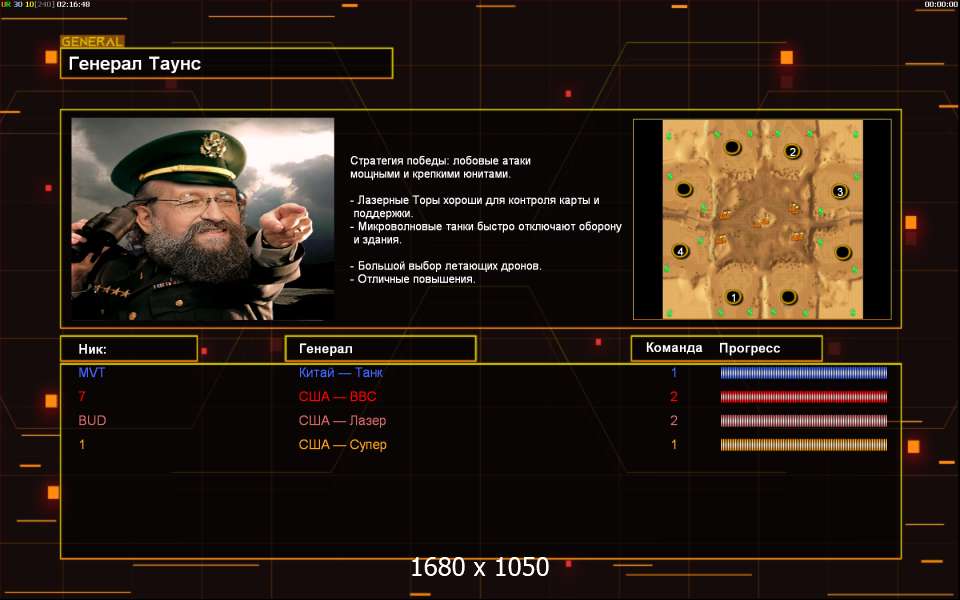Viewport: 960px width, 600px height.
Task: Click general 'США — Супер'
Action: (342, 444)
